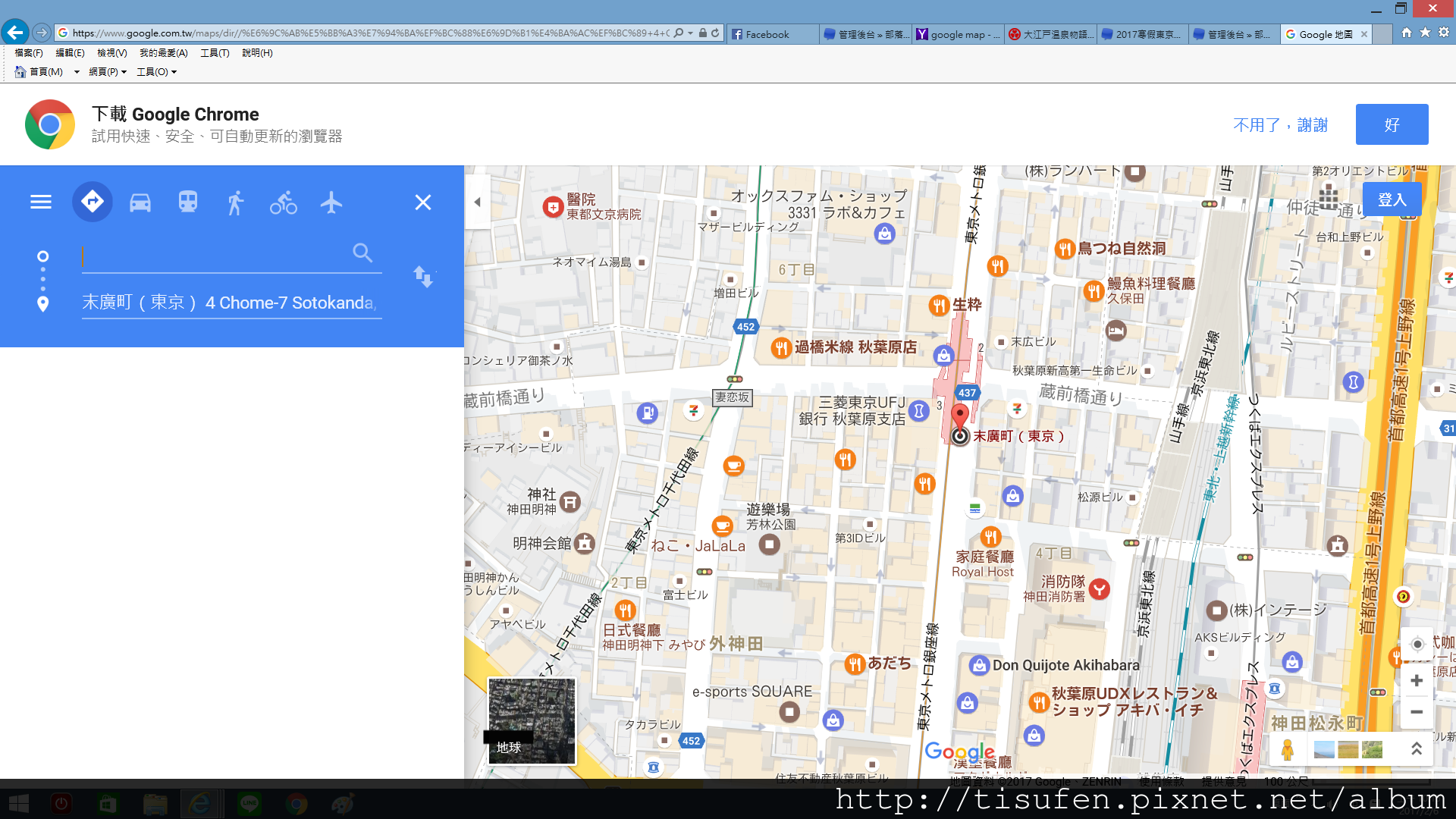Toggle Earth satellite view thumbnail
Screen dimensions: 1456x819
click(532, 720)
